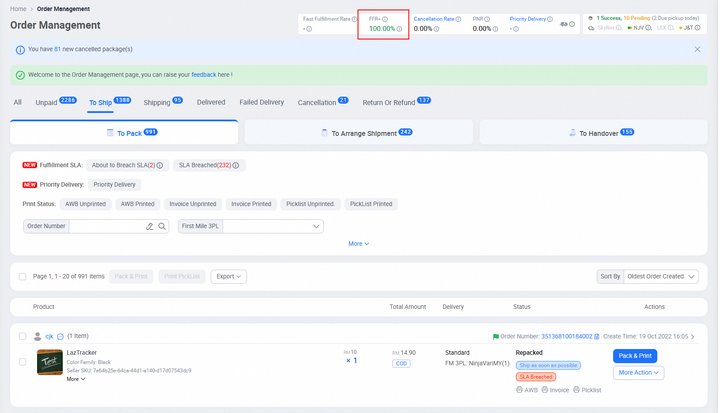Click the chat icon next to buyer cjk

(x=60, y=337)
